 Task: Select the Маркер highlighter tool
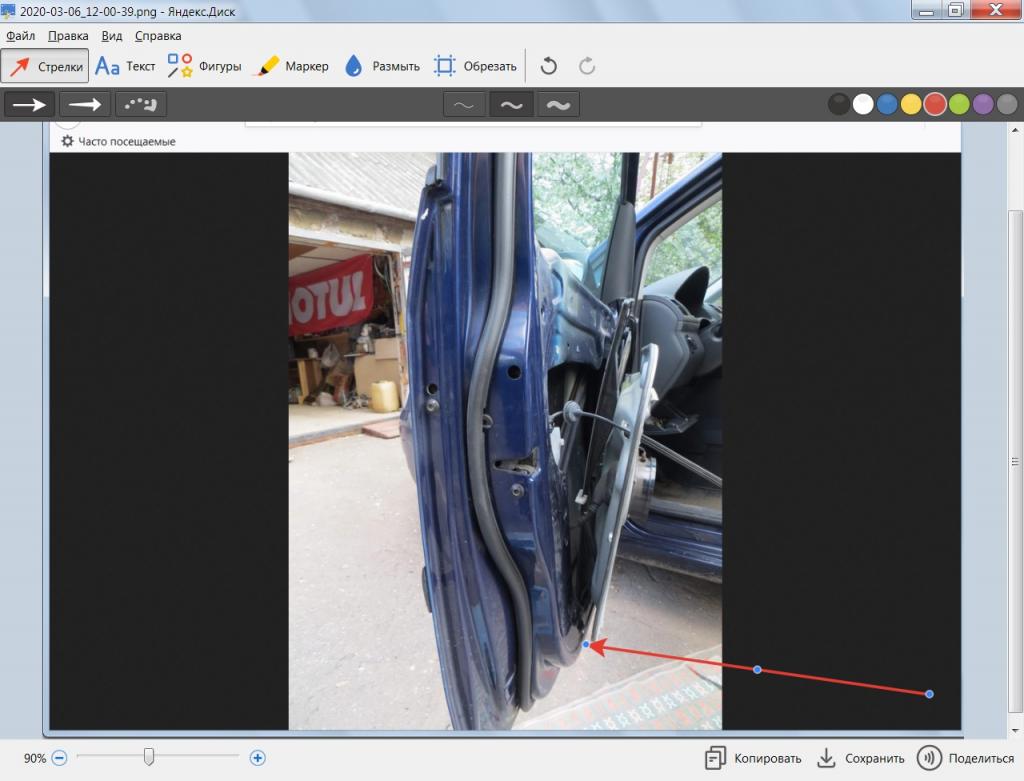pos(293,66)
